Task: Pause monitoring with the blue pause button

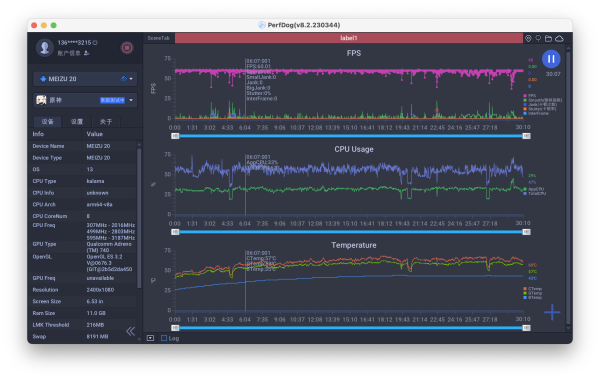Action: [551, 59]
